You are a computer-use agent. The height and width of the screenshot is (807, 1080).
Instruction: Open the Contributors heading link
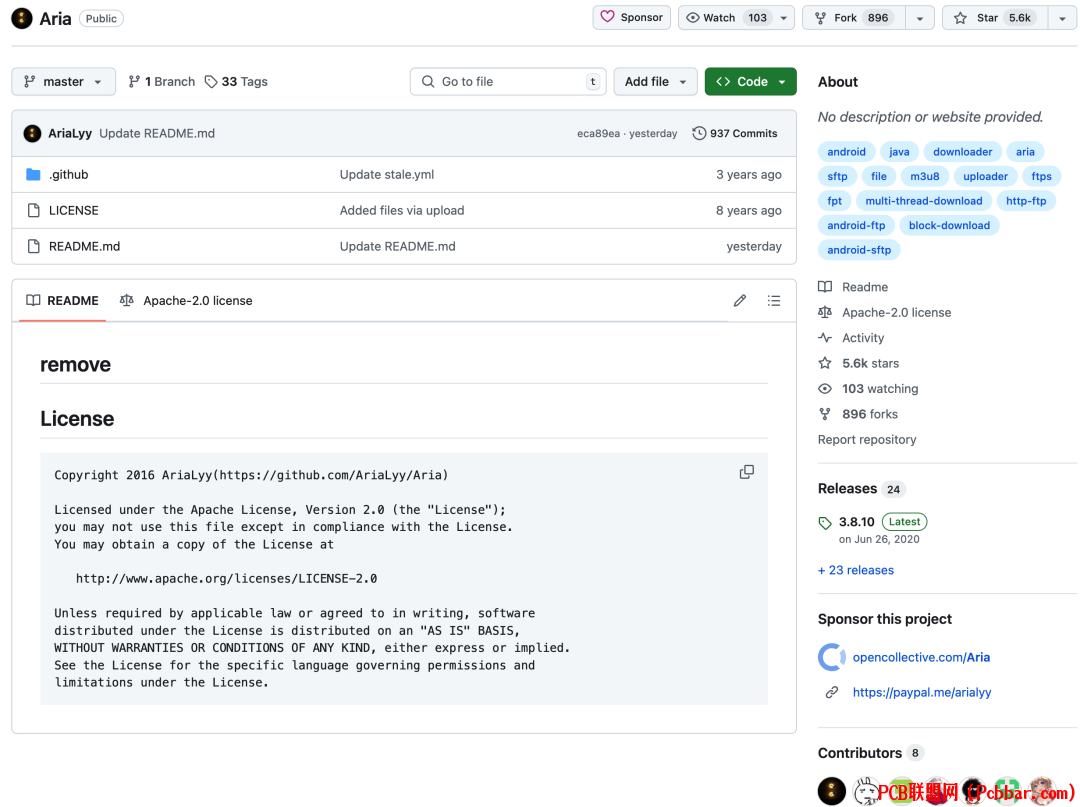point(869,753)
